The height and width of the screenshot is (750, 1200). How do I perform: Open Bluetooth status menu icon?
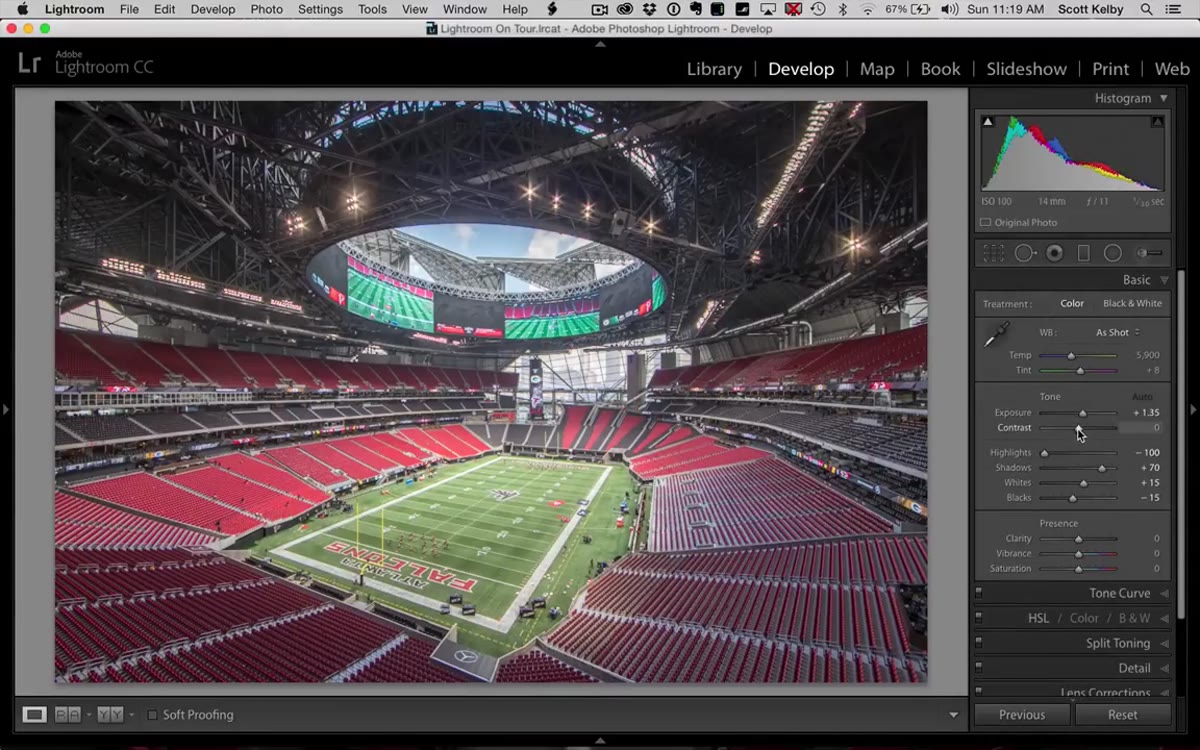(x=842, y=9)
